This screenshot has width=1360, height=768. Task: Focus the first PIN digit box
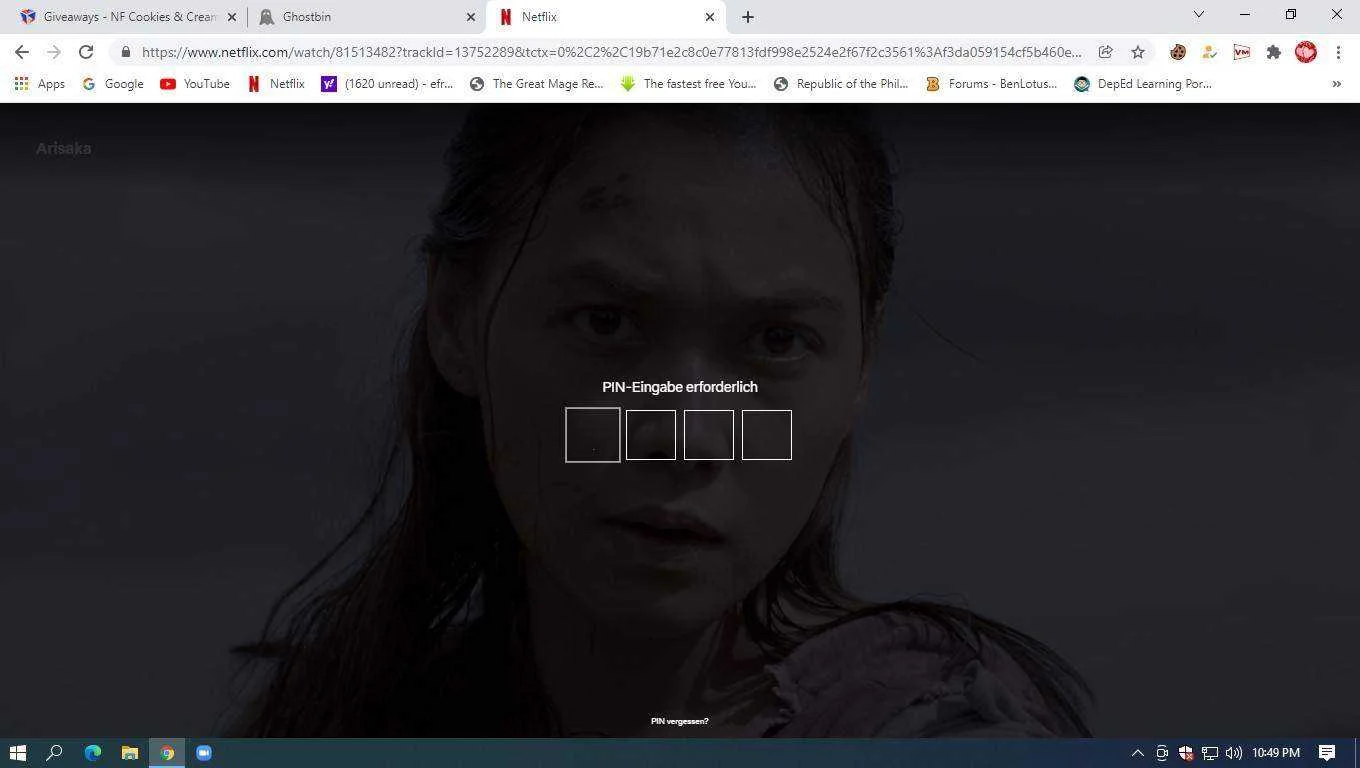pyautogui.click(x=593, y=435)
